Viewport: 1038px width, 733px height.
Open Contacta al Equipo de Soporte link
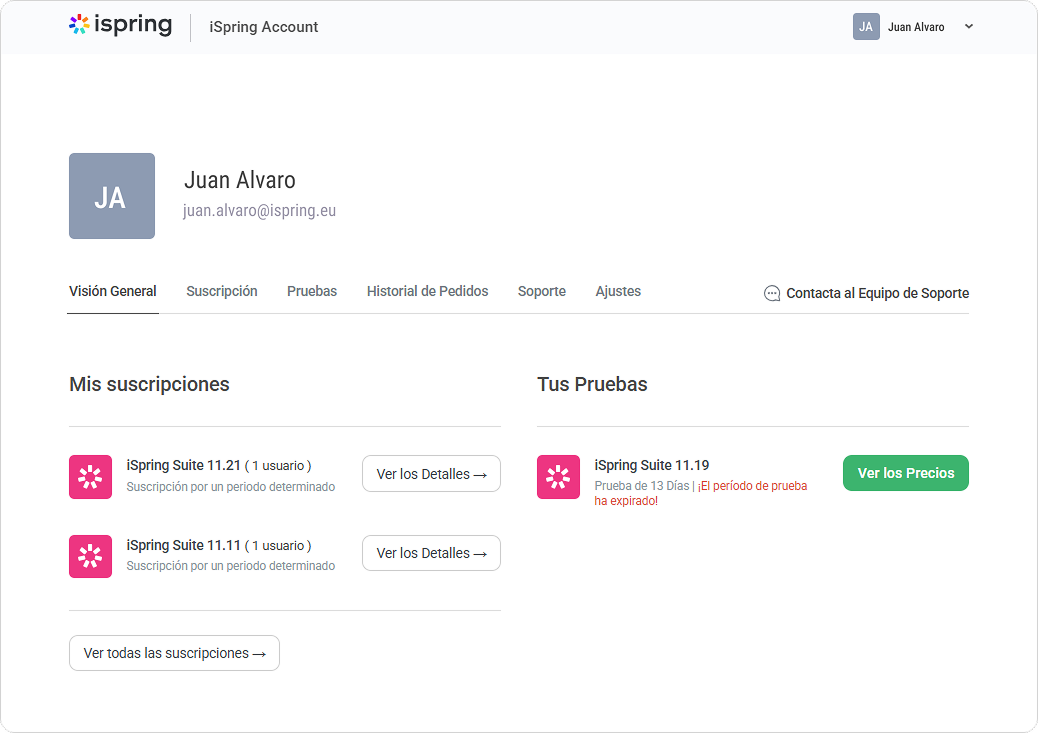(x=877, y=293)
